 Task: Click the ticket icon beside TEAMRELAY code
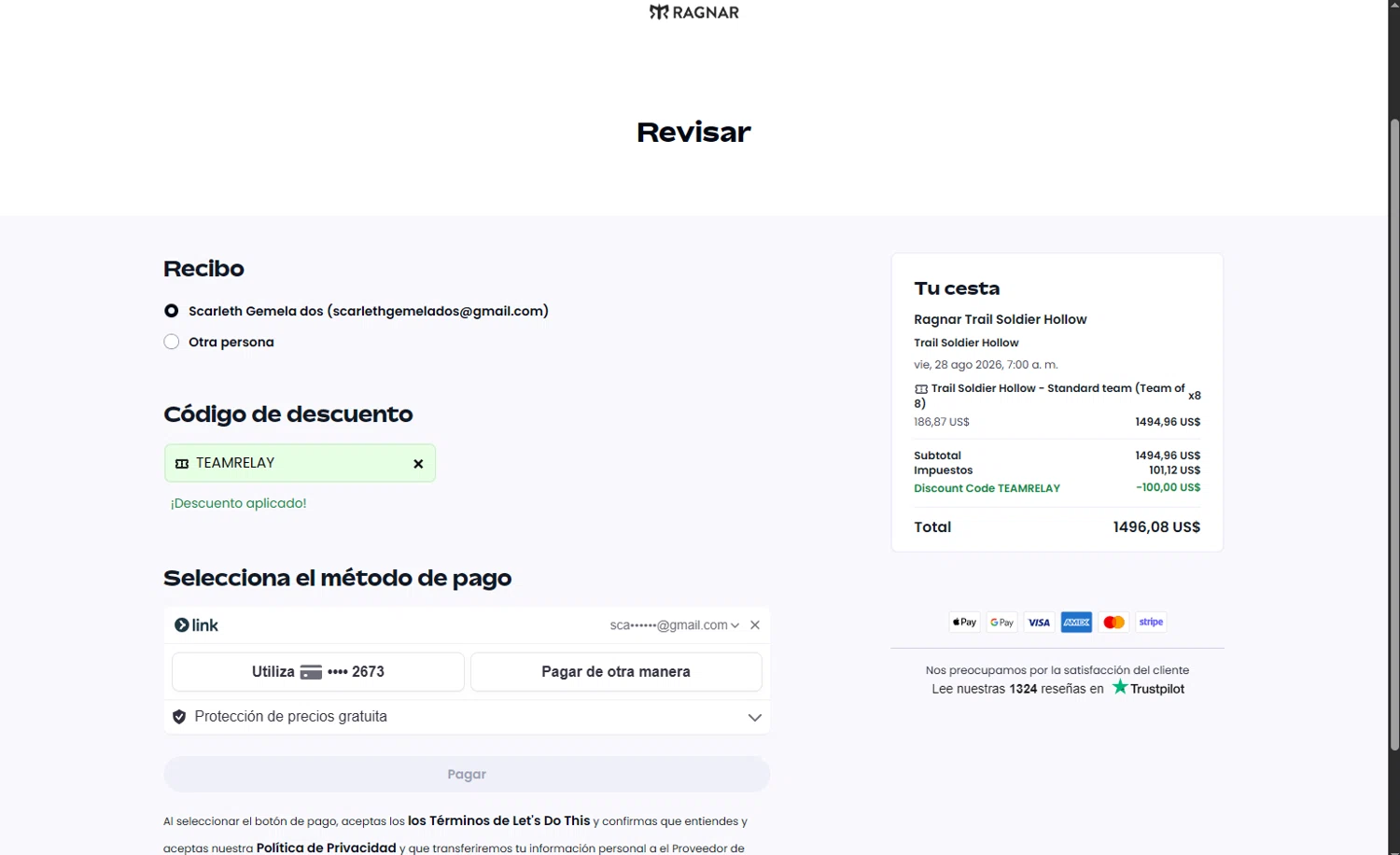coord(182,464)
